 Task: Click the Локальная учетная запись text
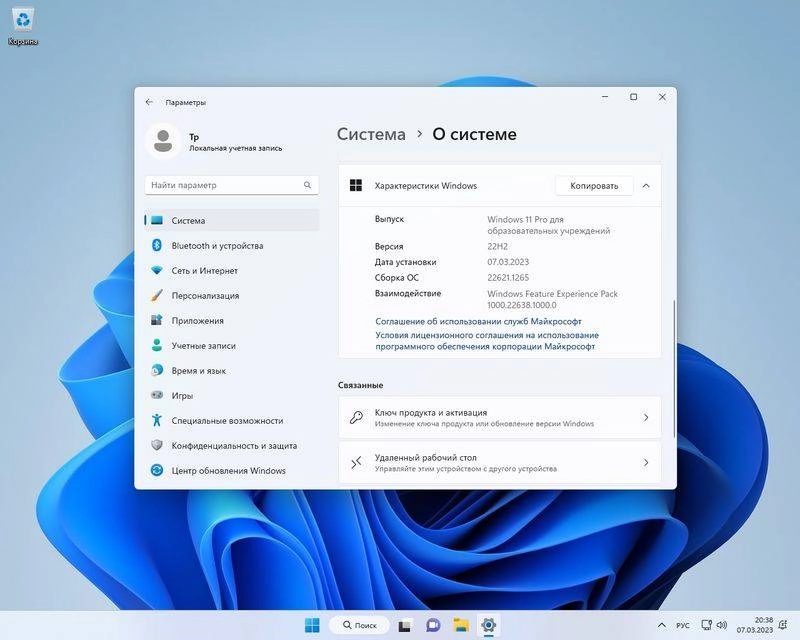coord(236,149)
